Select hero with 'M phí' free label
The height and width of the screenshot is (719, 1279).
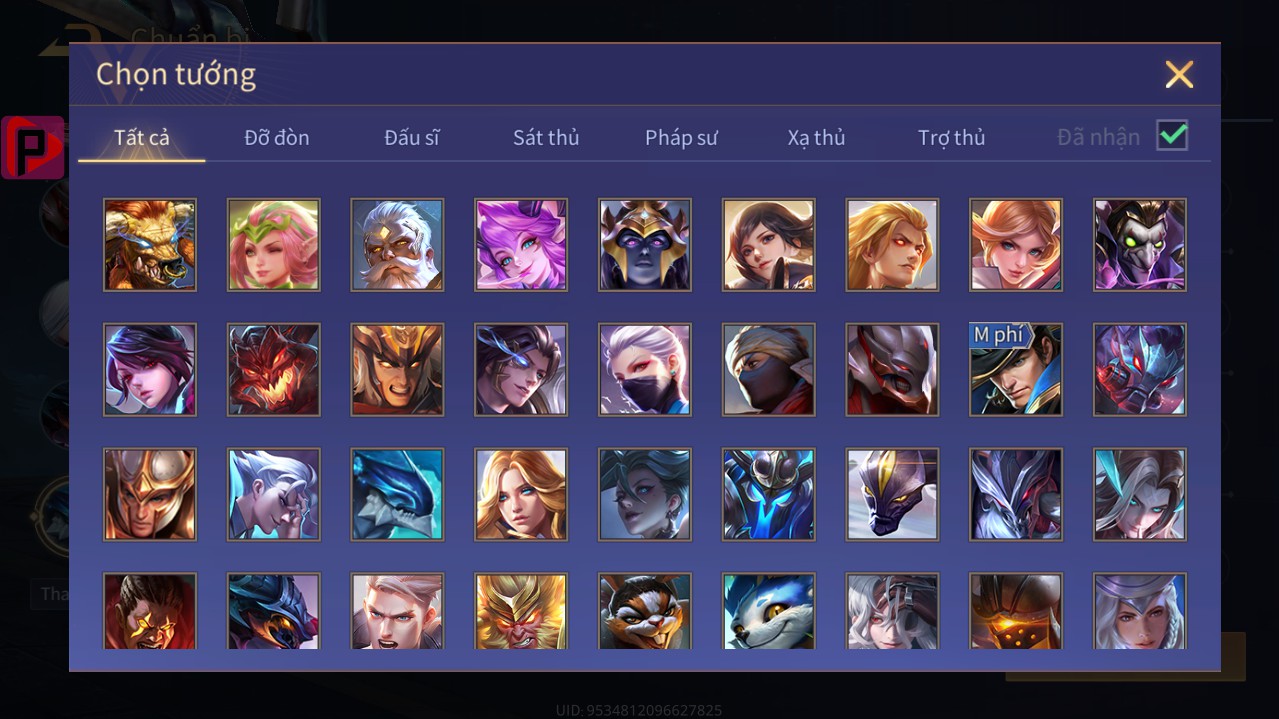[1017, 370]
